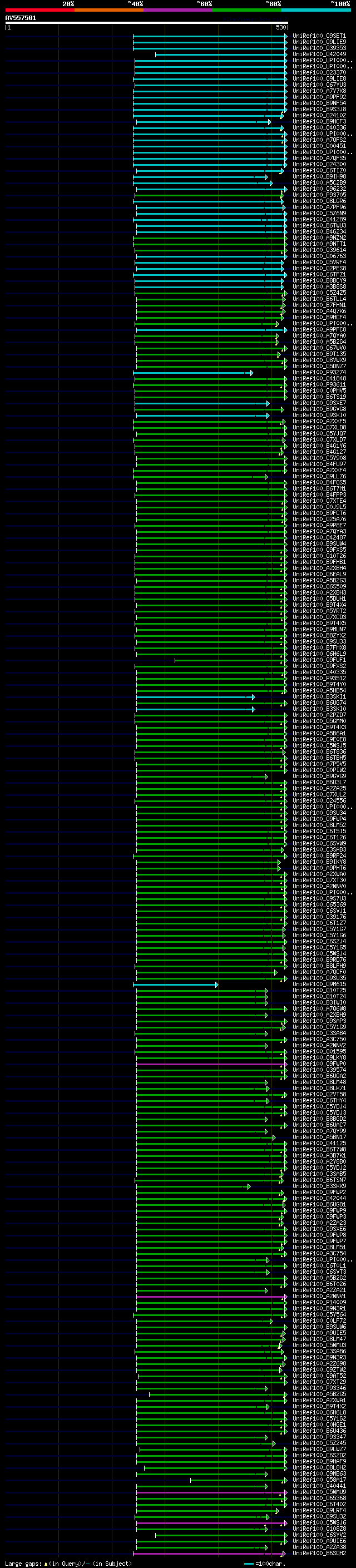Click label UniRef100_O65369
The image size is (356, 1568).
pos(319,905)
